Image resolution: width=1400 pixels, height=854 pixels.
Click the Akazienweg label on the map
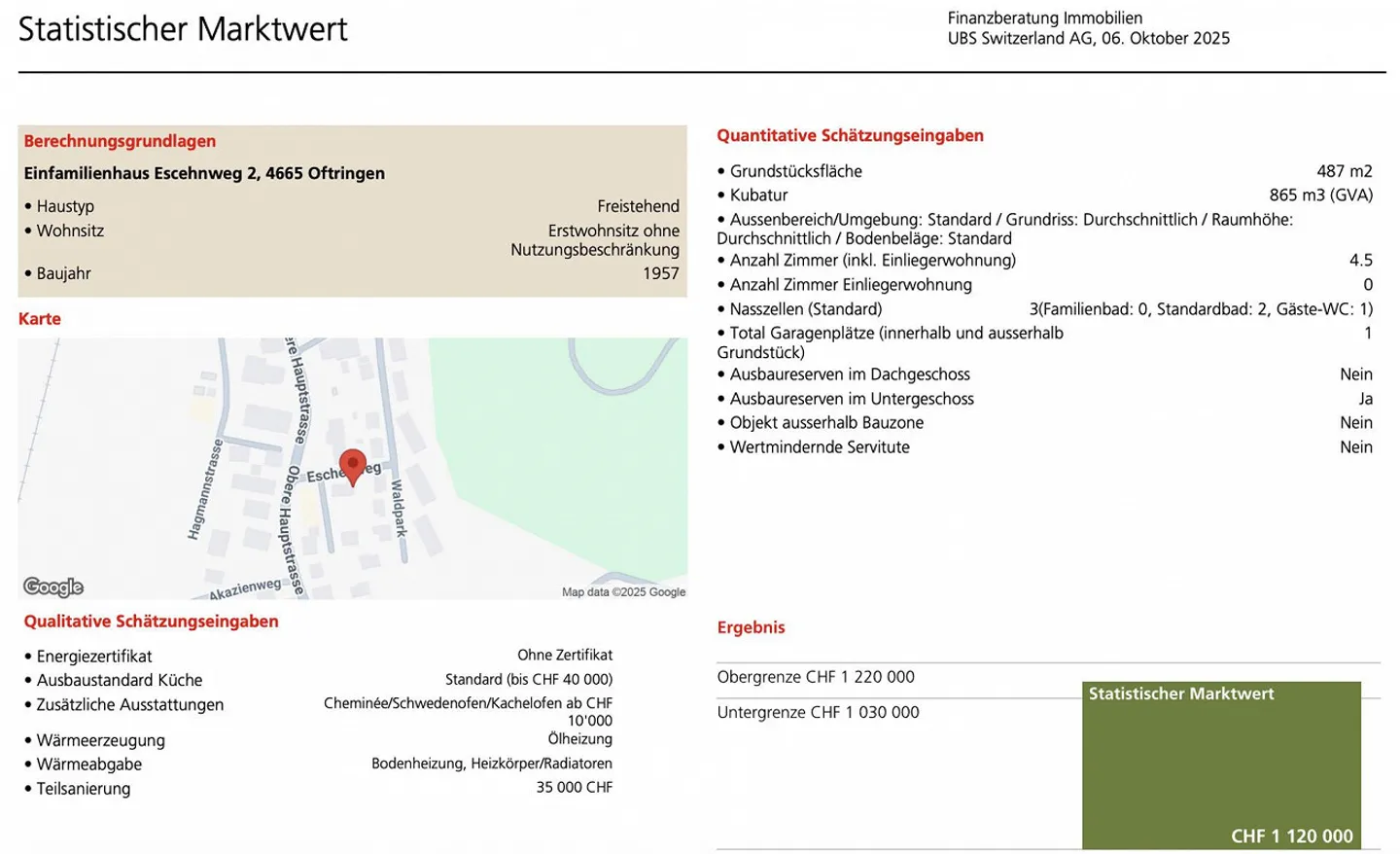click(x=245, y=588)
